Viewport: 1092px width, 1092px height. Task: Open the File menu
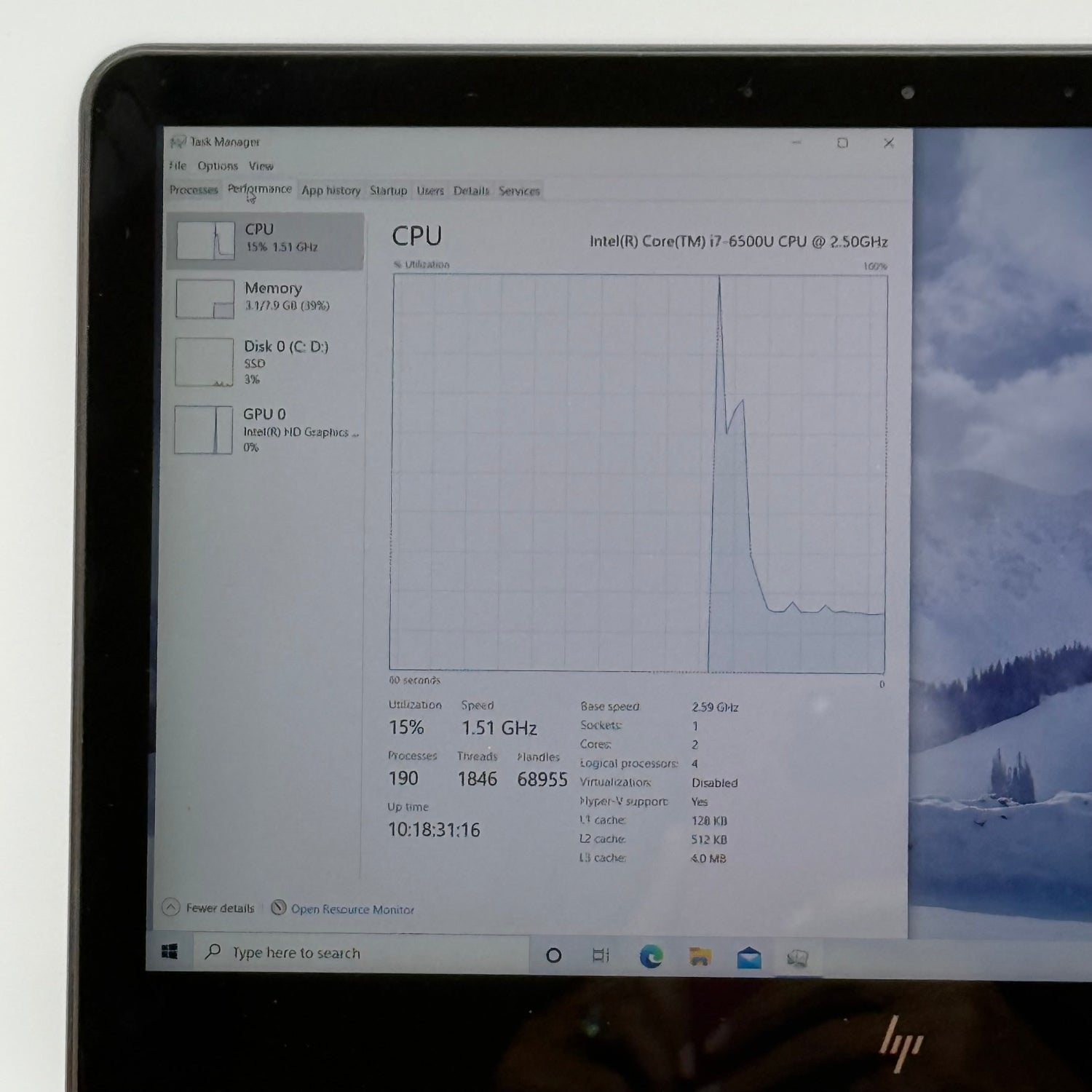pyautogui.click(x=178, y=165)
